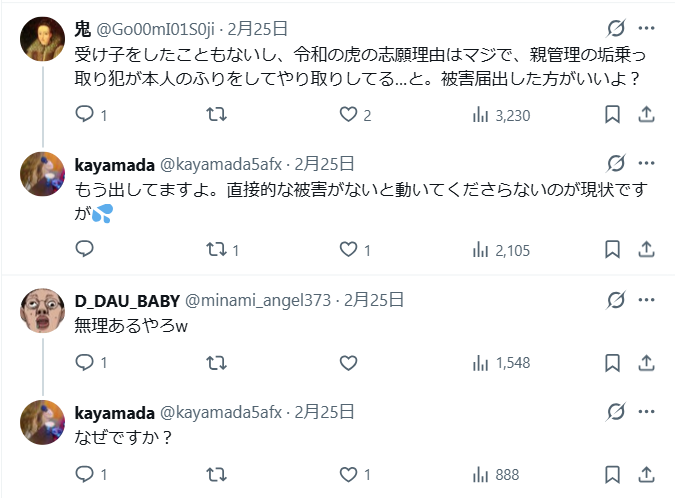Image resolution: width=675 pixels, height=498 pixels.
Task: Share 鬼's tweet
Action: (x=647, y=115)
